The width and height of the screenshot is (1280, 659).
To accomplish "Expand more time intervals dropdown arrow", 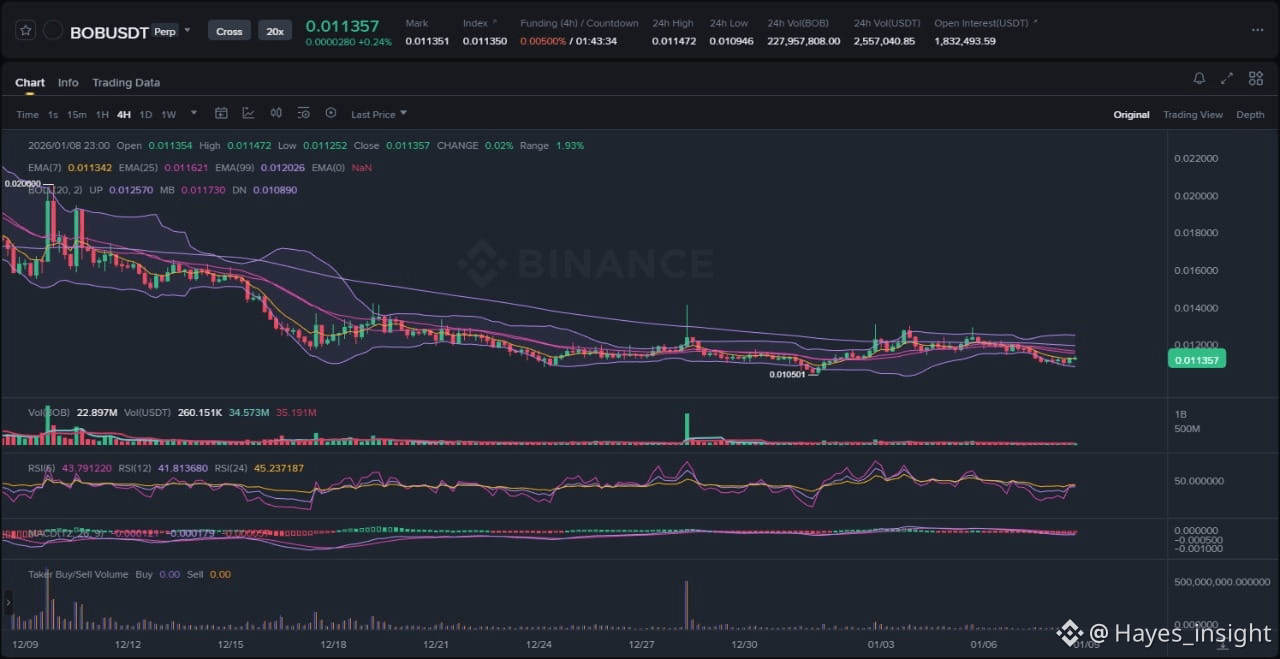I will click(x=194, y=113).
